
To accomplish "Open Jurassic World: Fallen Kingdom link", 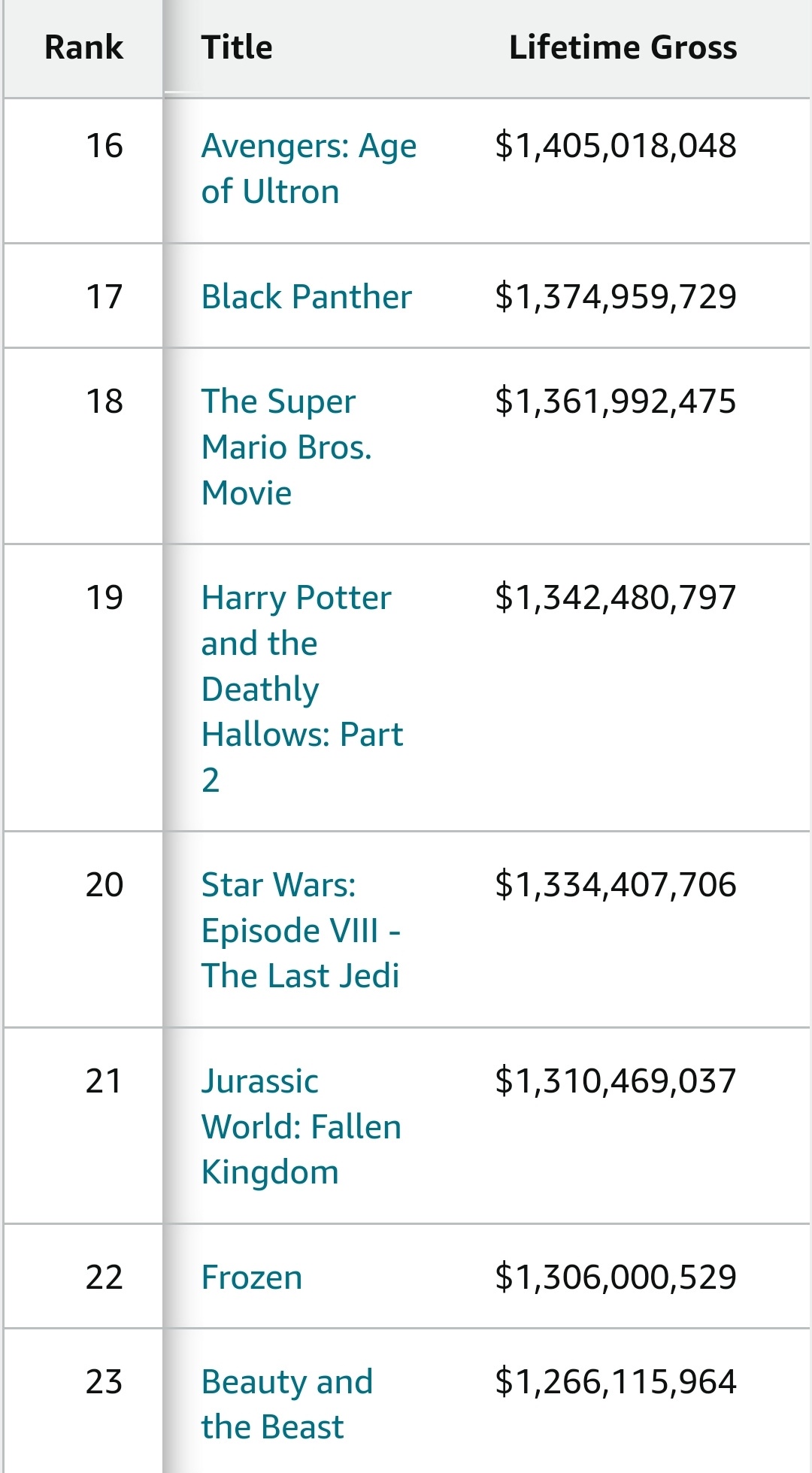I will point(301,1126).
